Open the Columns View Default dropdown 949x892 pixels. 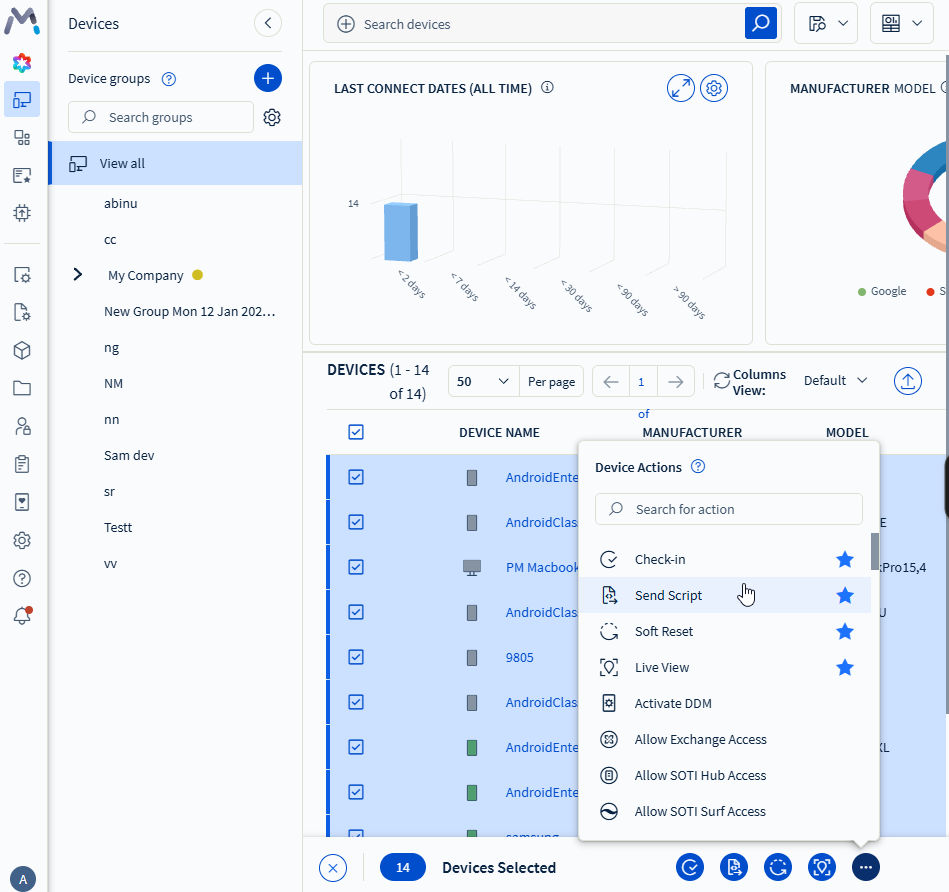tap(835, 381)
